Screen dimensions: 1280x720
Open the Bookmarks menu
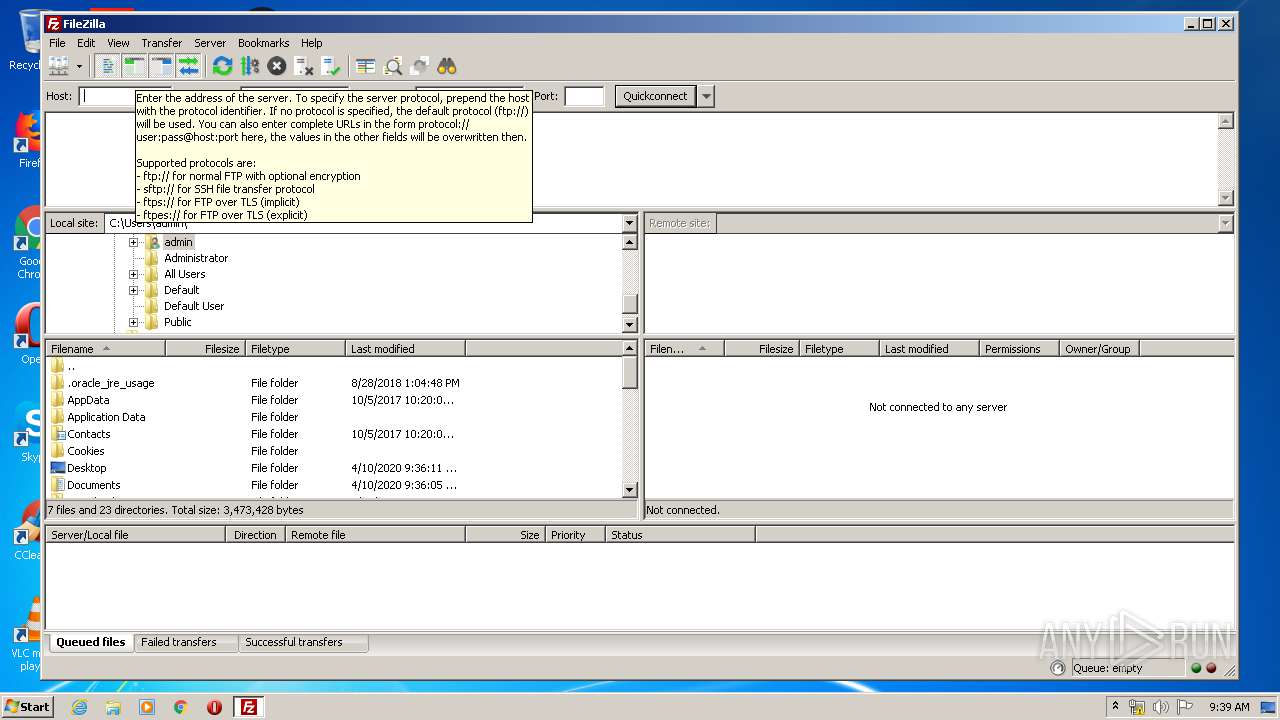pyautogui.click(x=263, y=43)
